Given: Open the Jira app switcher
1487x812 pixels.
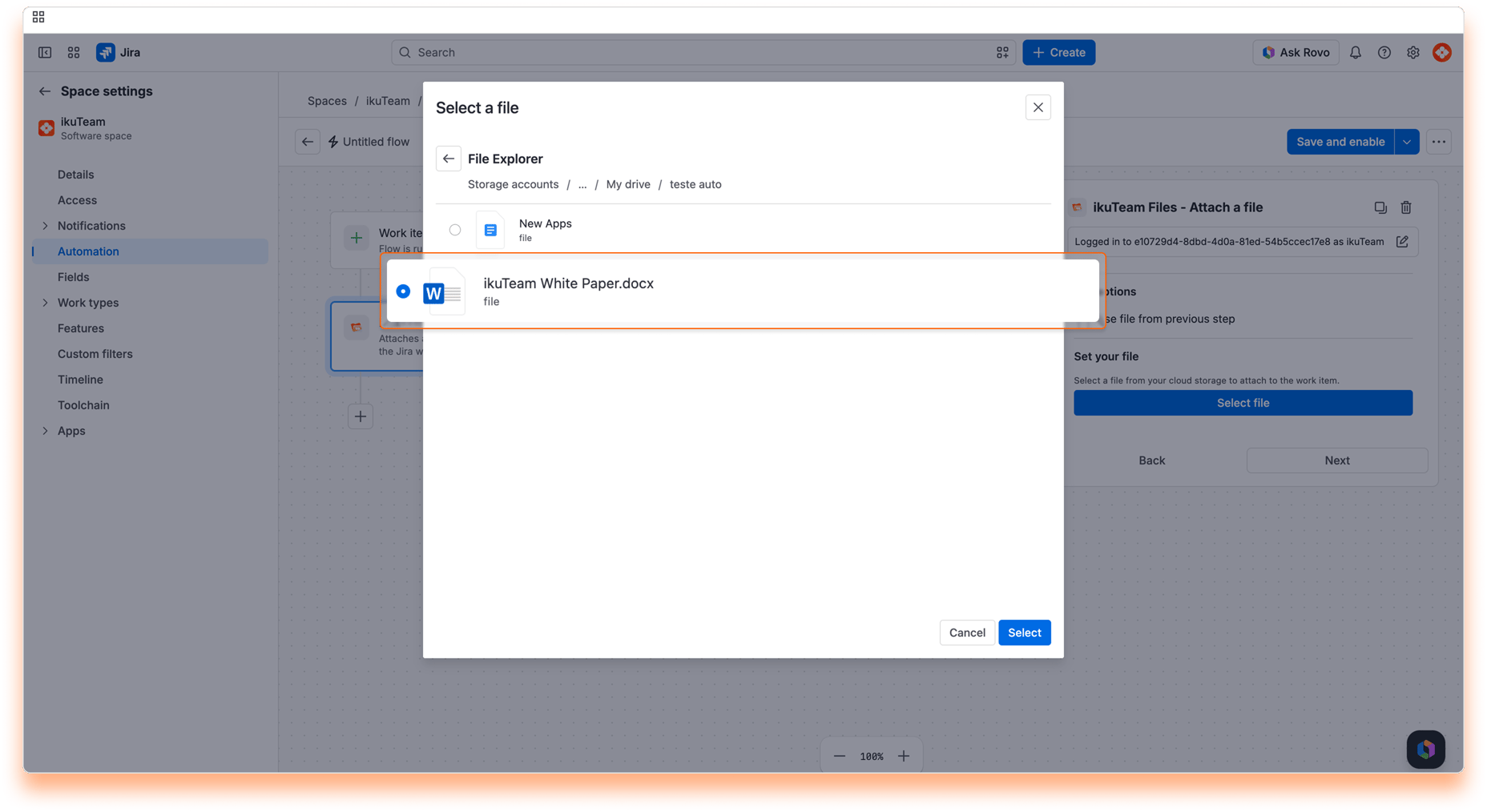Looking at the screenshot, I should tap(74, 53).
